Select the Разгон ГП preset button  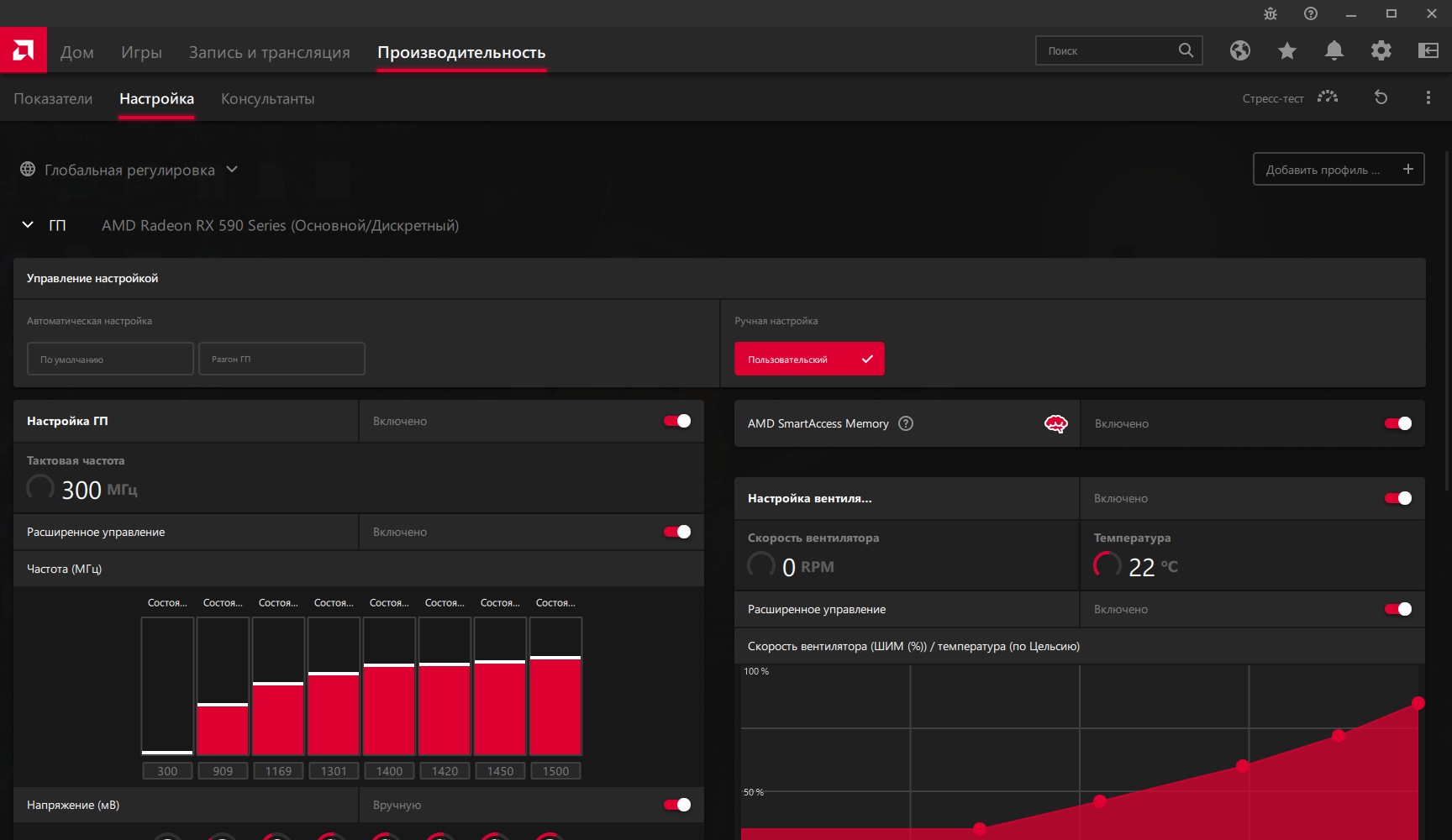click(281, 359)
